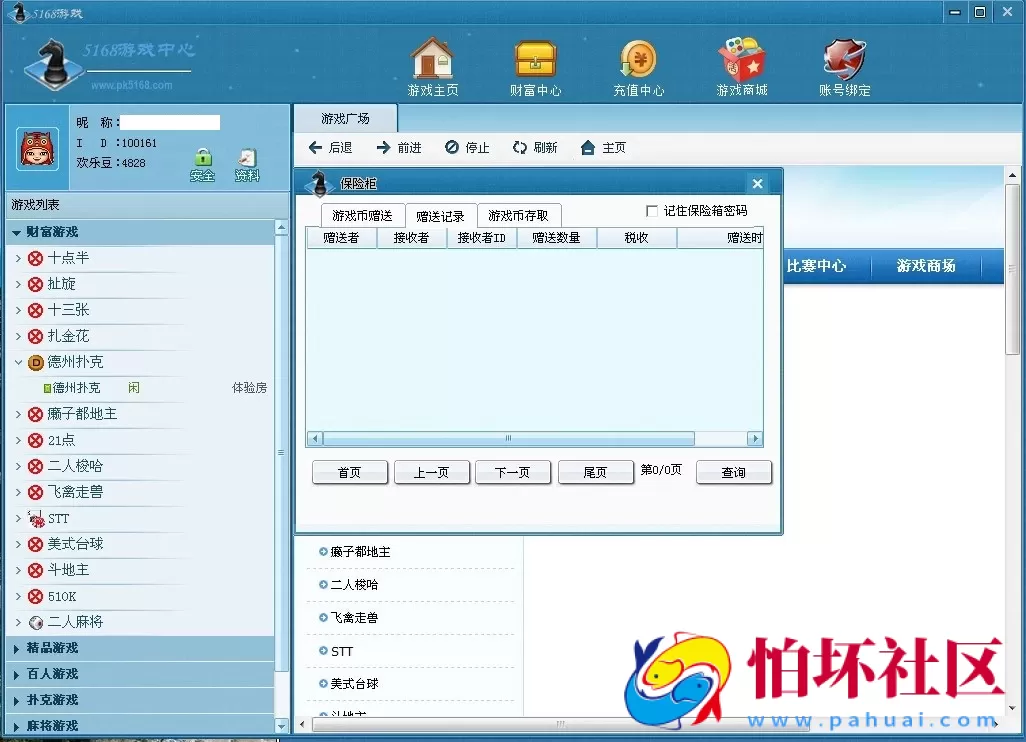Click the 下一页 button
Image resolution: width=1026 pixels, height=742 pixels.
(512, 473)
